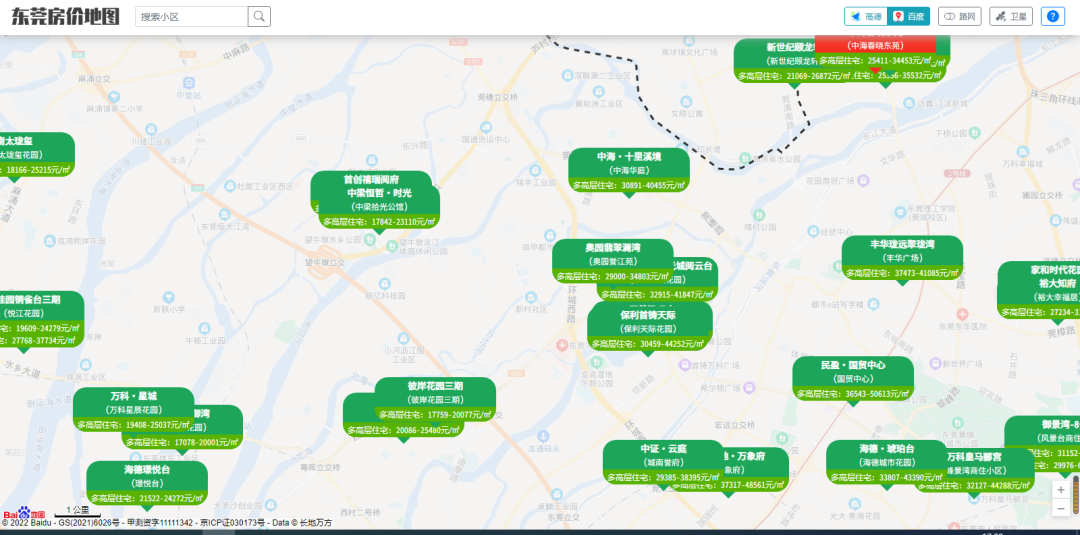Screen dimensions: 1080x535
Task: Select the 彼岸花园三期 marker
Action: click(435, 399)
